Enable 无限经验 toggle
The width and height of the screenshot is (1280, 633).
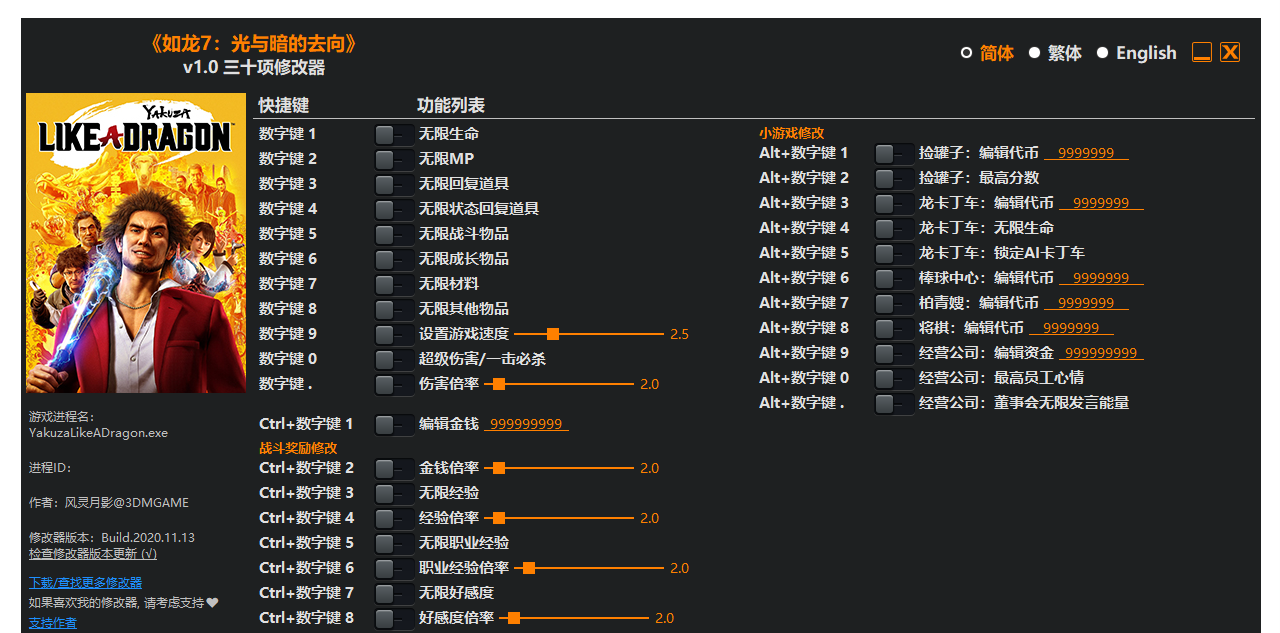(x=394, y=493)
